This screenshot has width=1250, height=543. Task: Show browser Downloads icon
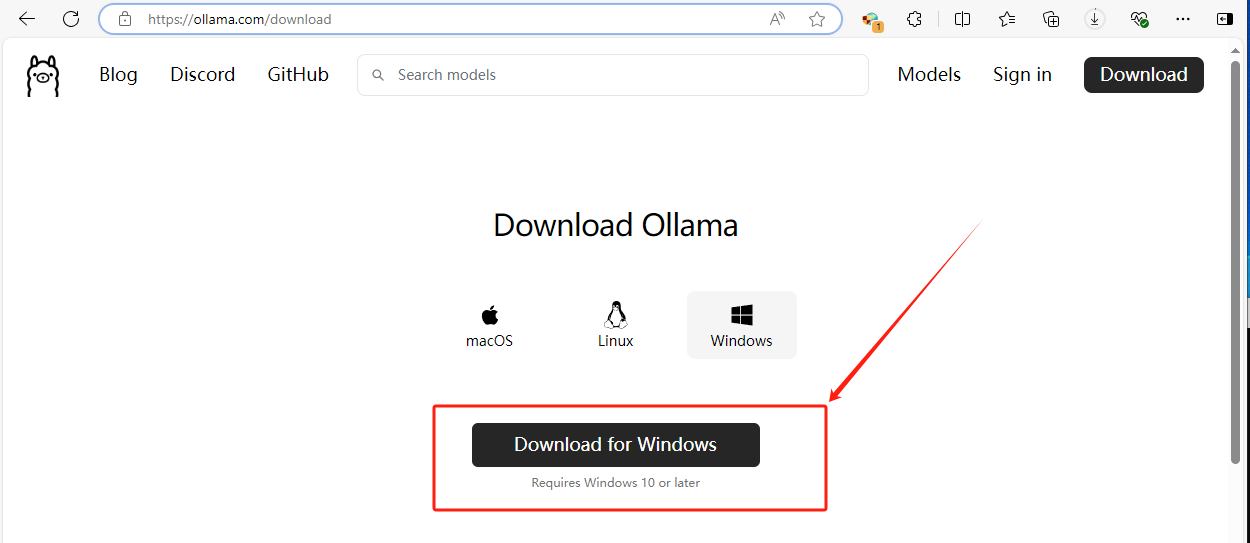click(x=1095, y=19)
